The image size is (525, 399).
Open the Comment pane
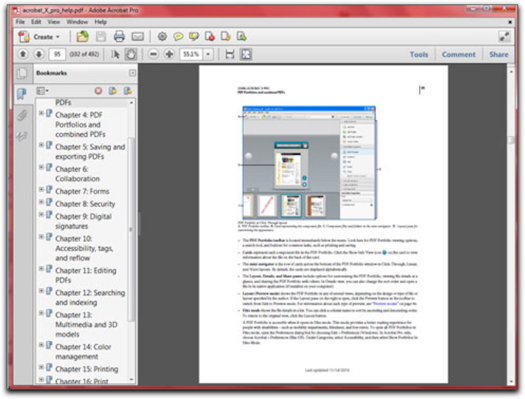point(458,54)
